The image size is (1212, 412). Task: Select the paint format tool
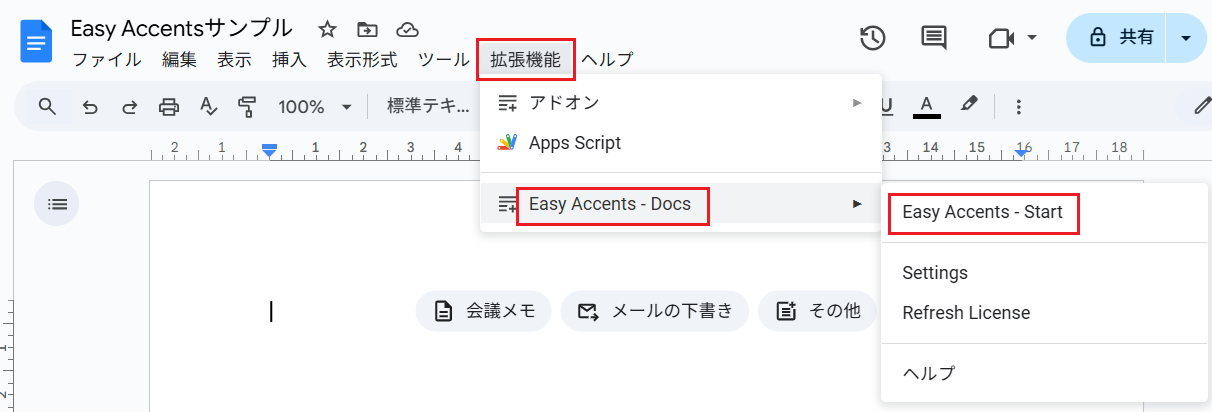(x=247, y=106)
